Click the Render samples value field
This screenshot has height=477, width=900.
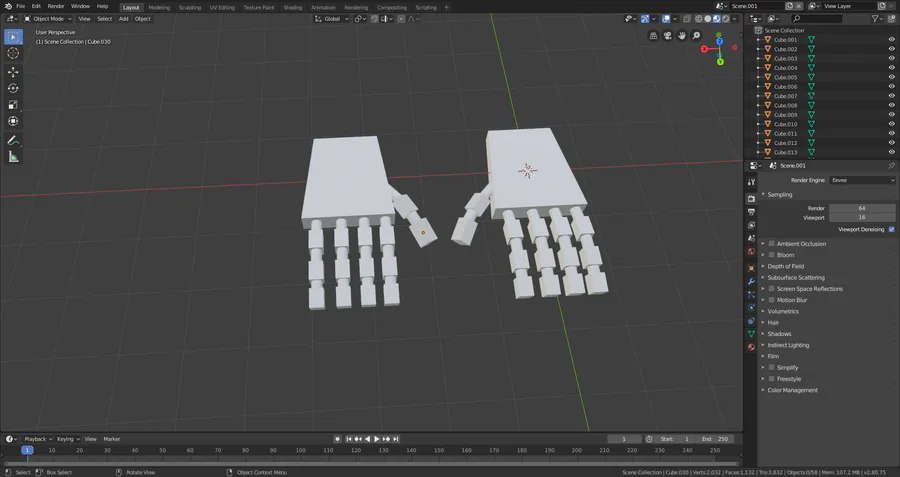(862, 208)
